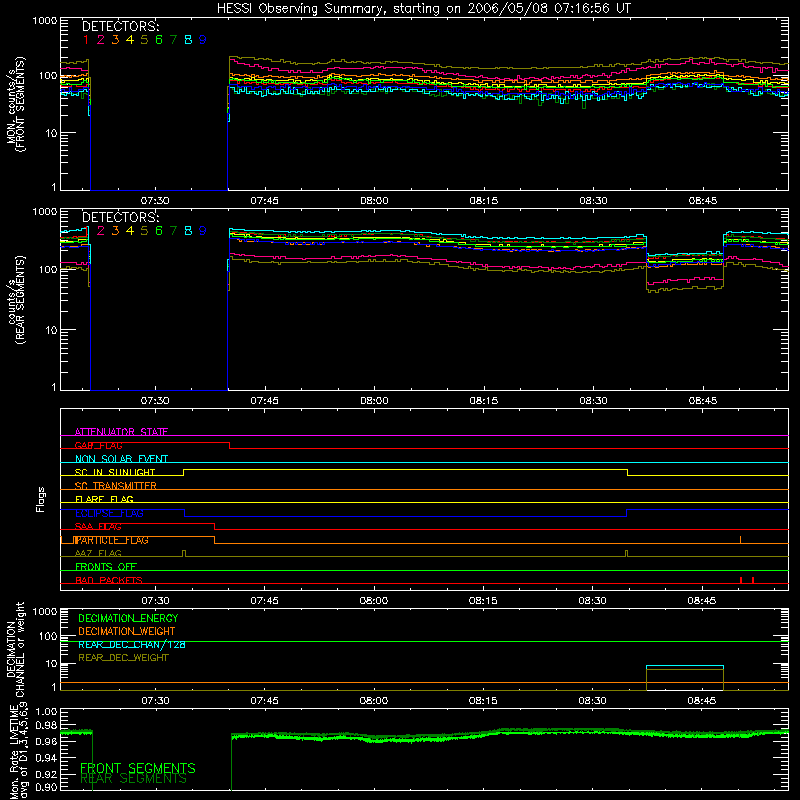Select detector 4 in rear segments legend
Screen dimensions: 800x800
pyautogui.click(x=130, y=231)
